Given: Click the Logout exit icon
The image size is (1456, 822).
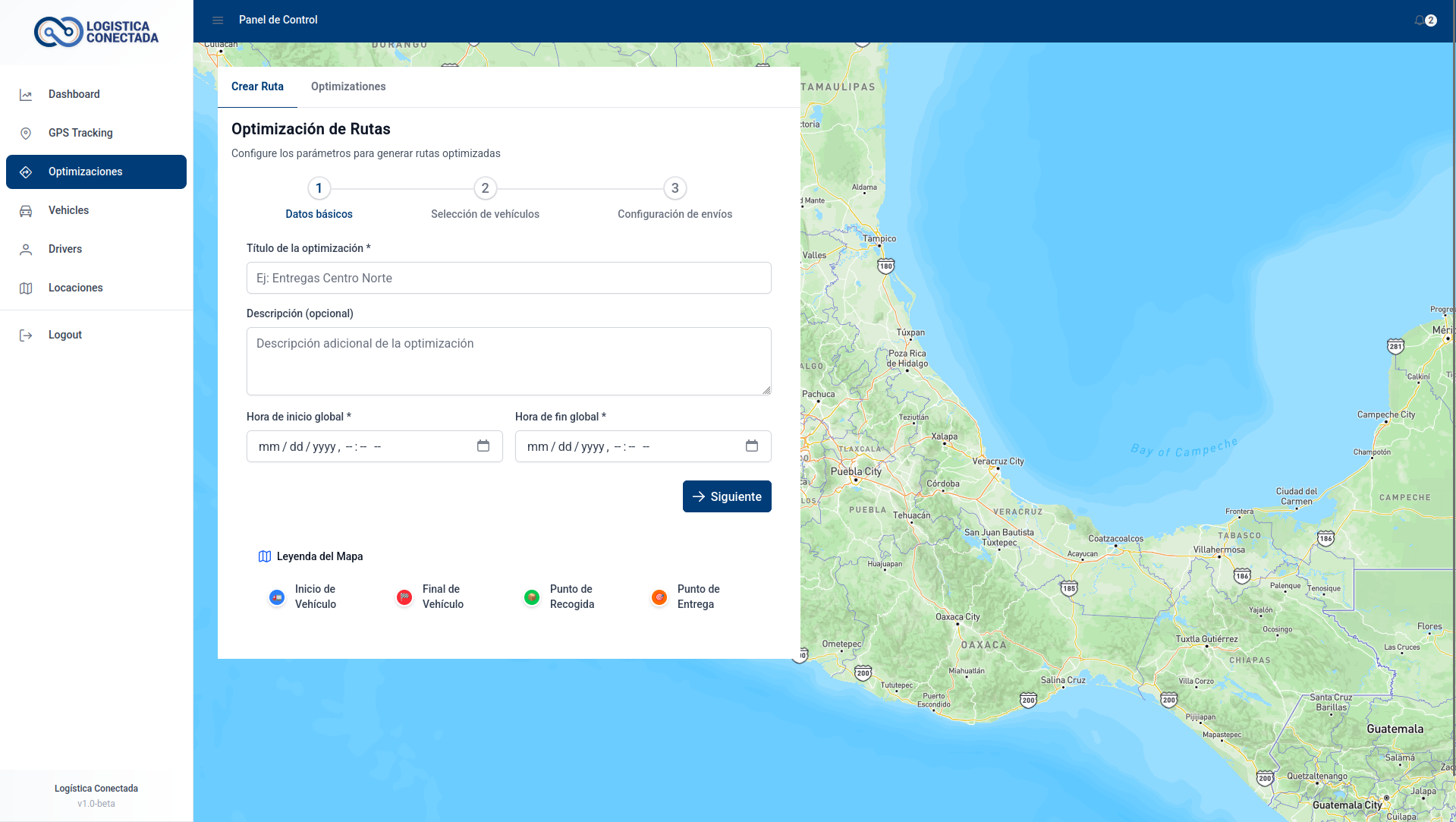Looking at the screenshot, I should pyautogui.click(x=26, y=335).
